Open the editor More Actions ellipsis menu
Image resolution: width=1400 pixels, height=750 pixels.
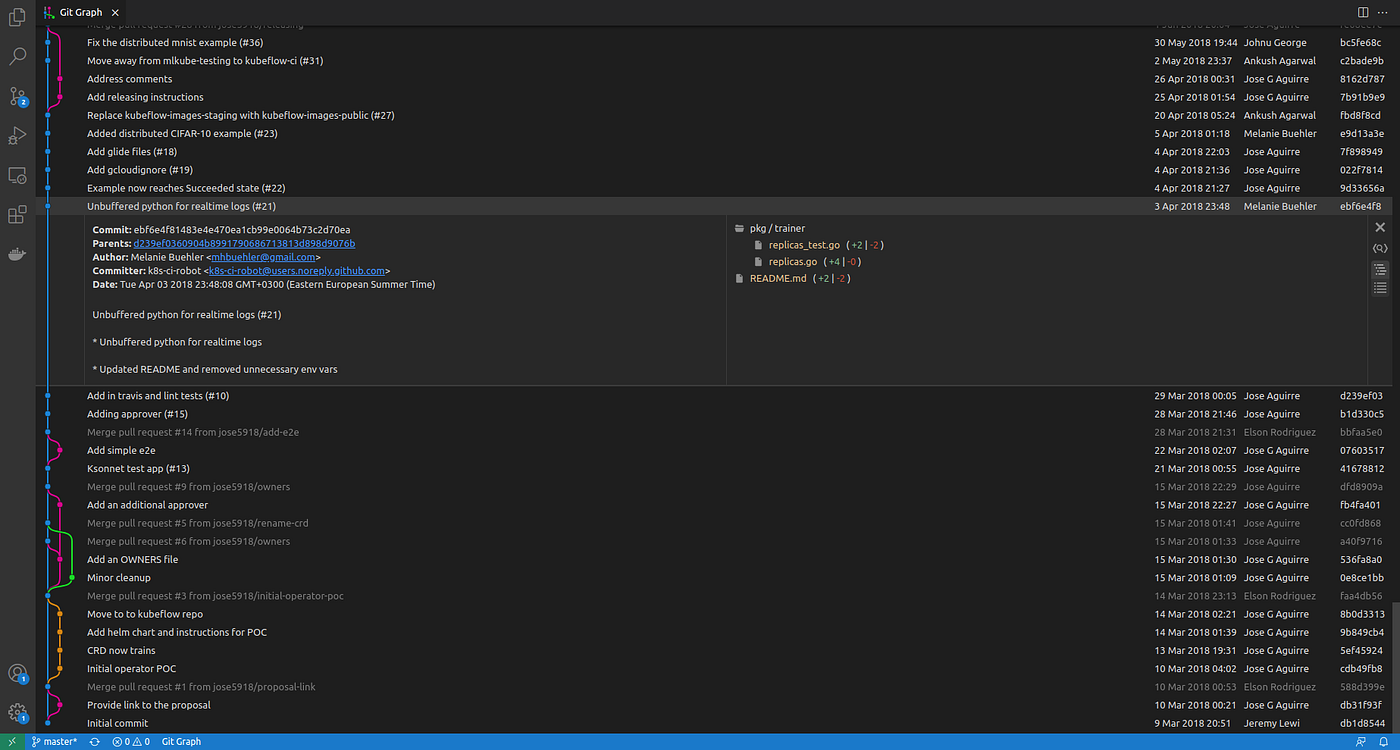[1385, 12]
